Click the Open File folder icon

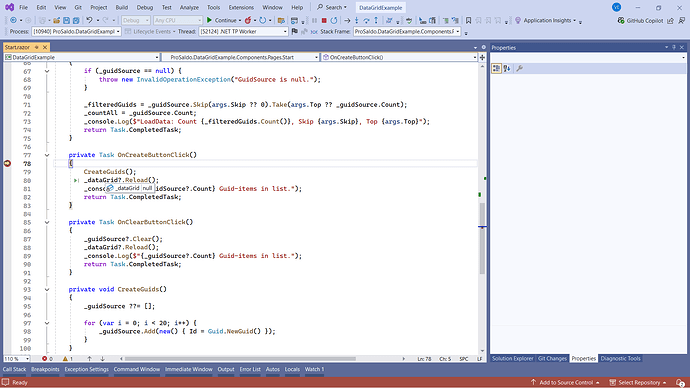pyautogui.click(x=56, y=20)
